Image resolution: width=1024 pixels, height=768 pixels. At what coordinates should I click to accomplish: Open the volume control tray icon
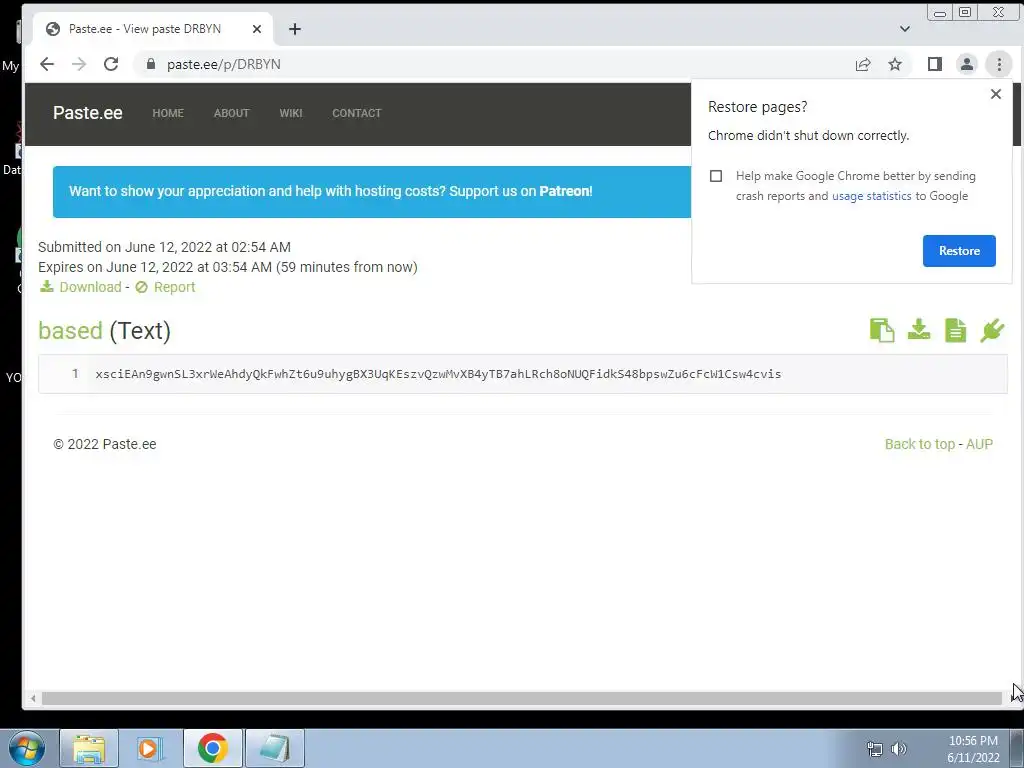(x=899, y=748)
